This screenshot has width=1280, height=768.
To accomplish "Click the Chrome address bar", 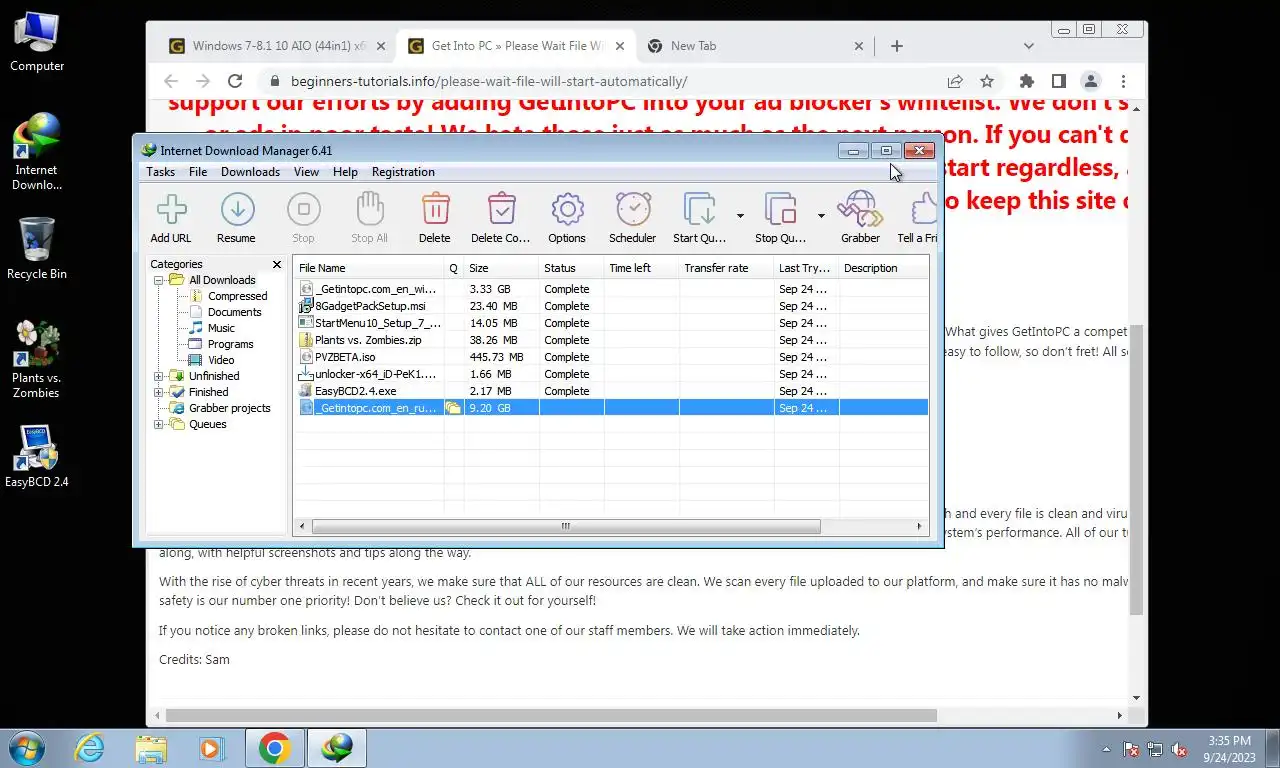I will click(600, 82).
